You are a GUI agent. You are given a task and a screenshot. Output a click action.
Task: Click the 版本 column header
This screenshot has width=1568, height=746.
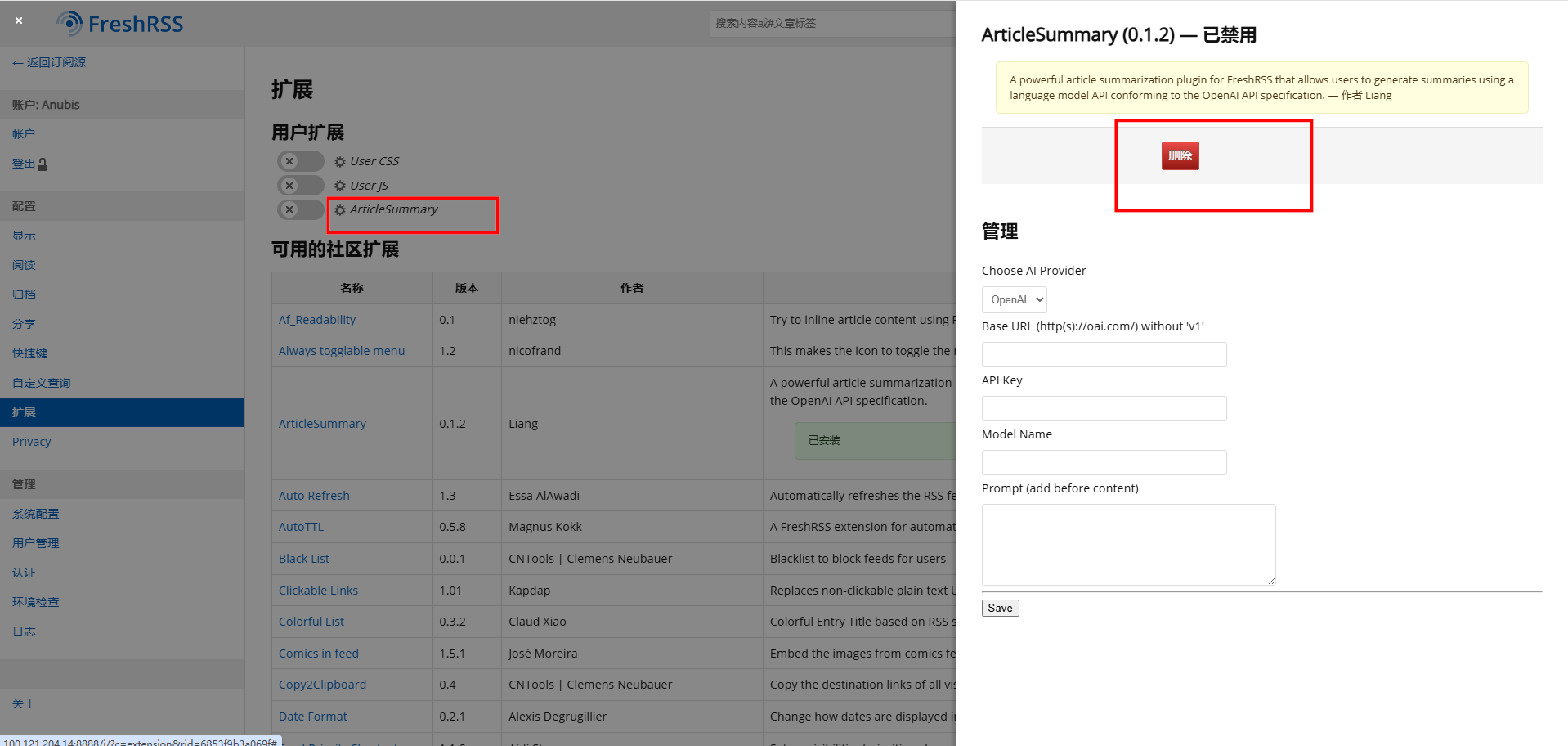[467, 288]
